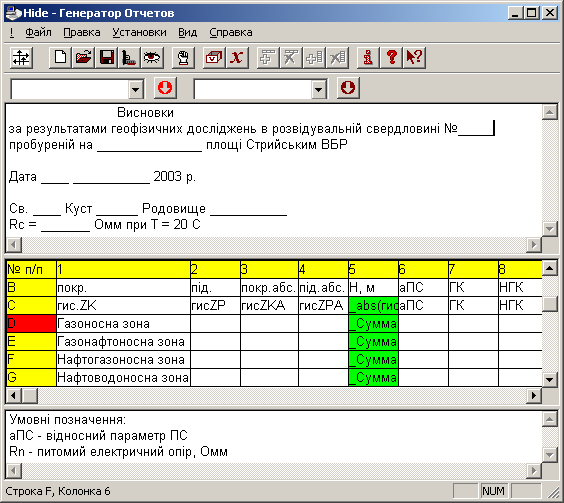The image size is (564, 503).
Task: Click the application icon in the title bar
Action: [14, 13]
